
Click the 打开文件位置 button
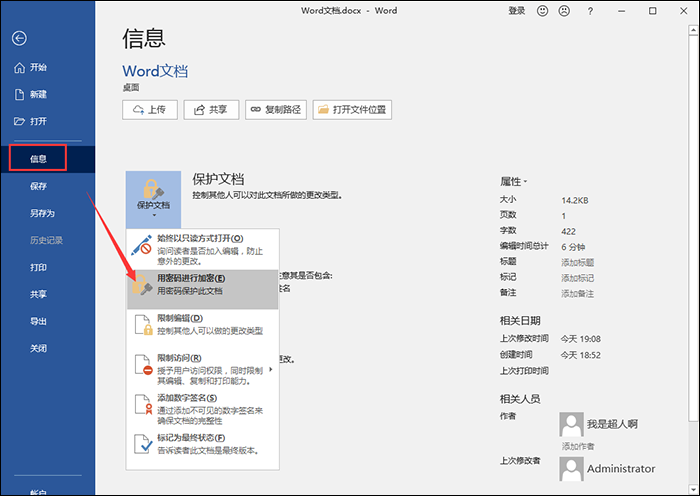point(352,109)
